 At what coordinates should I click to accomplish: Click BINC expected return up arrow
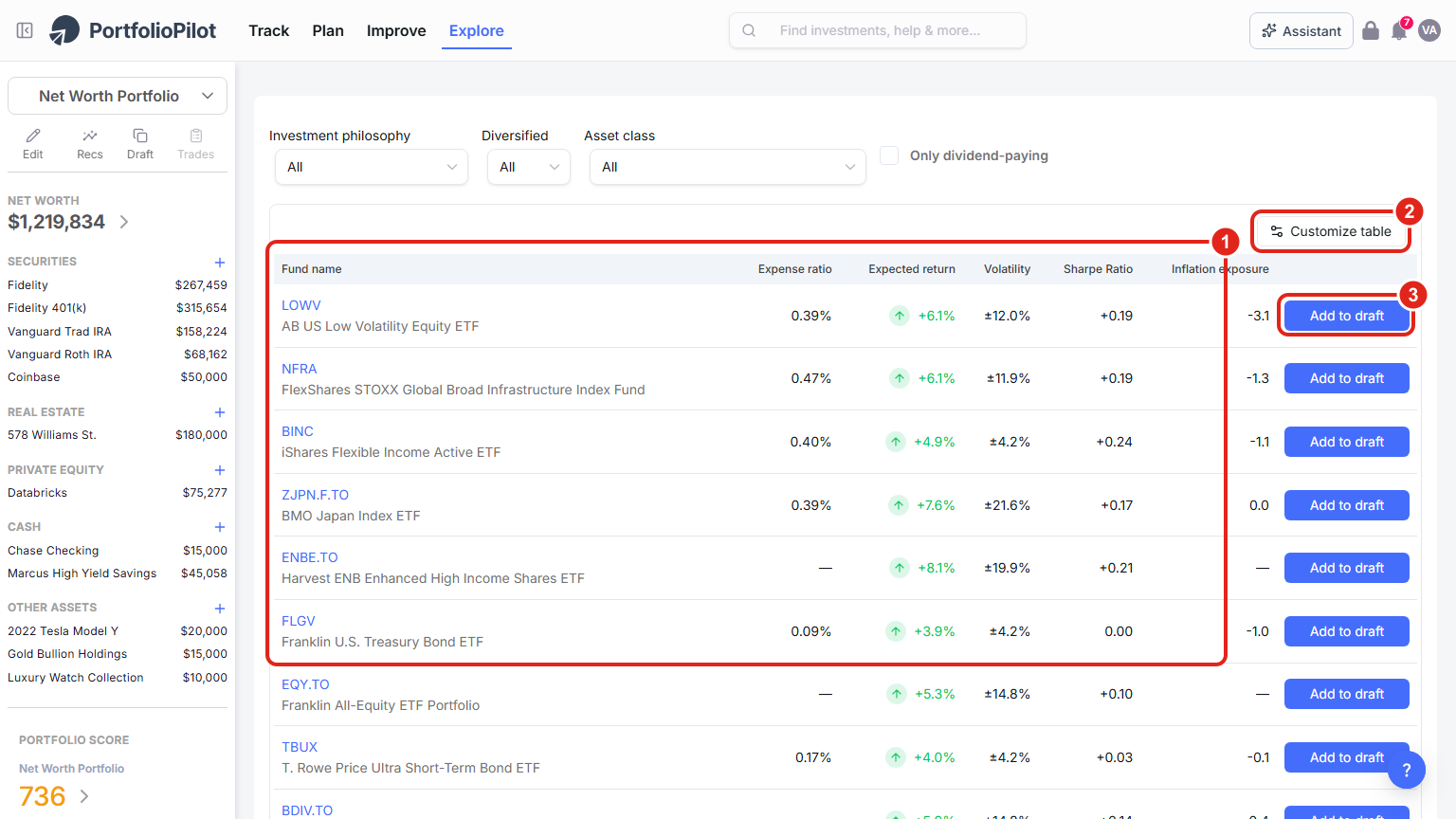click(x=896, y=442)
